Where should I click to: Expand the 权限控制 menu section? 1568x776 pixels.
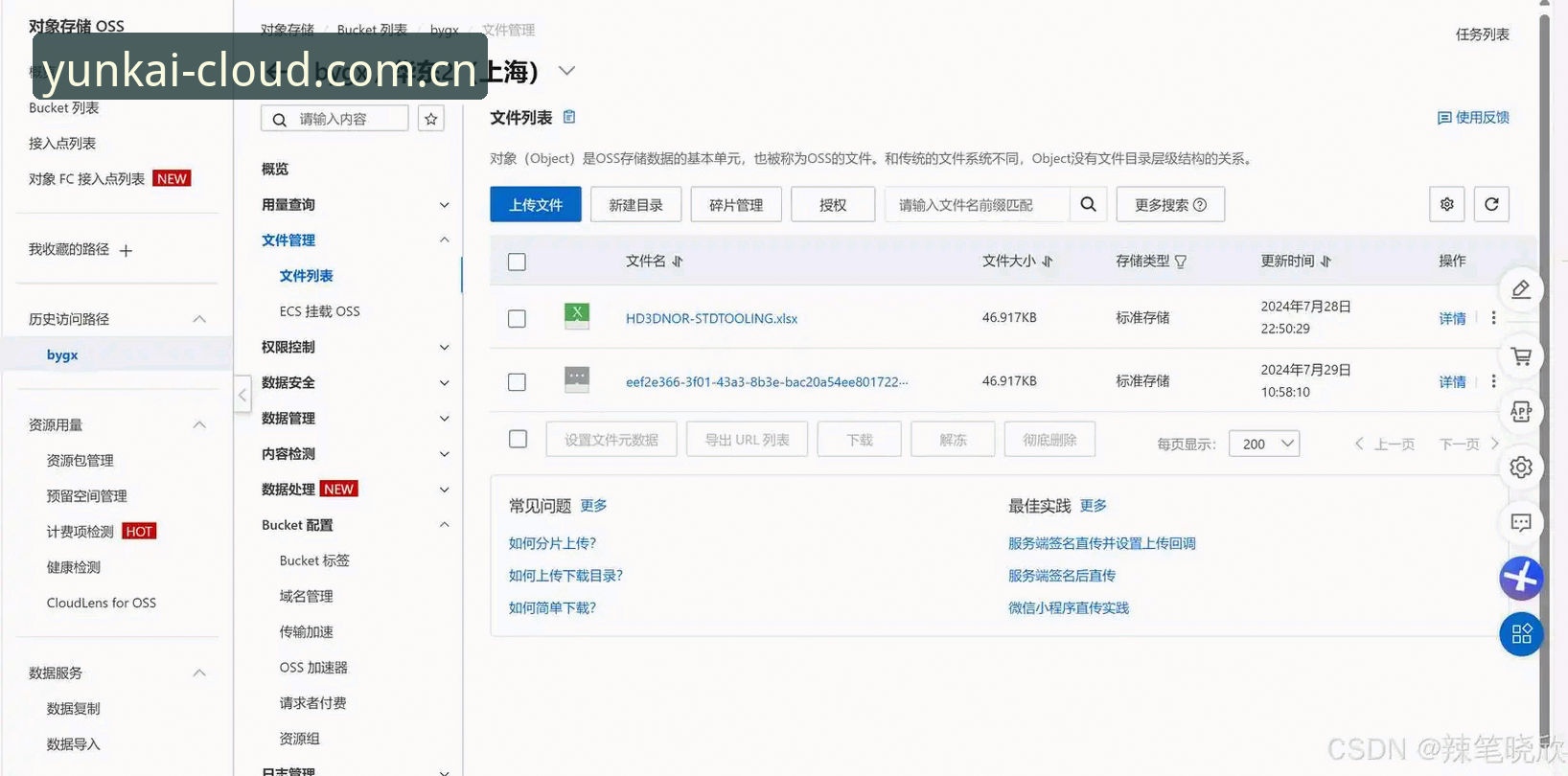(444, 348)
